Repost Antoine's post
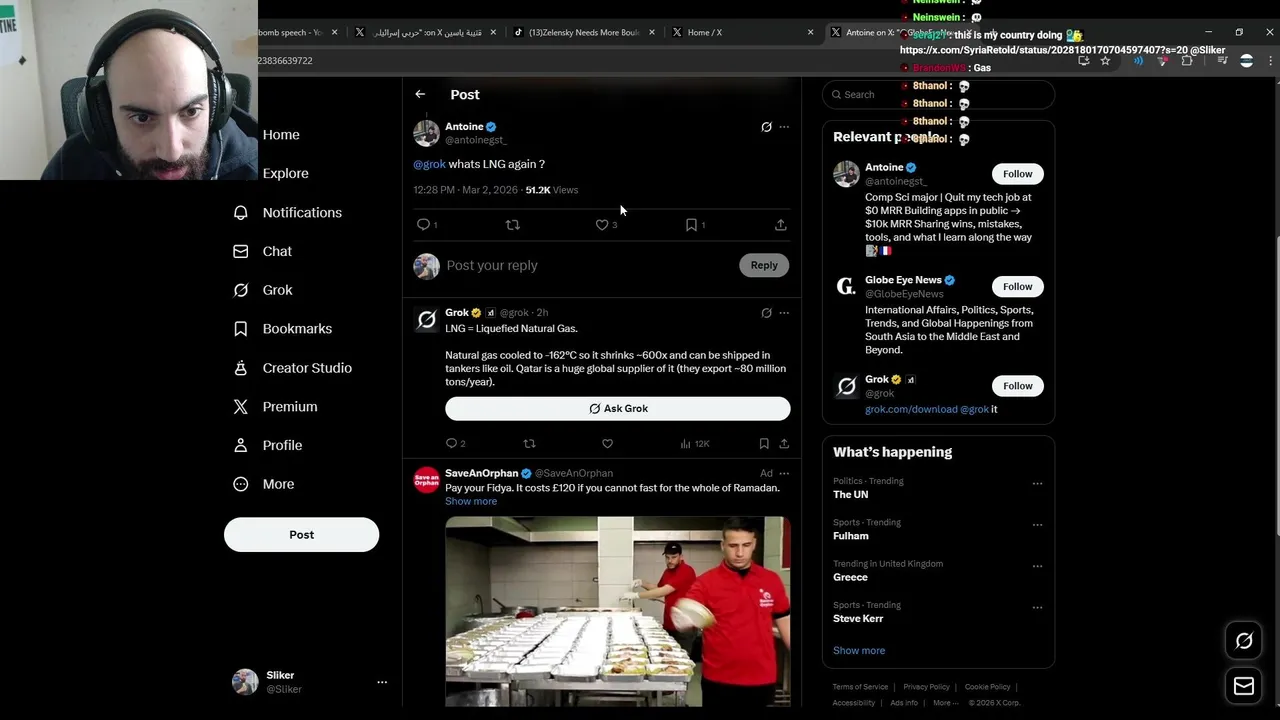This screenshot has height=720, width=1280. pos(513,225)
